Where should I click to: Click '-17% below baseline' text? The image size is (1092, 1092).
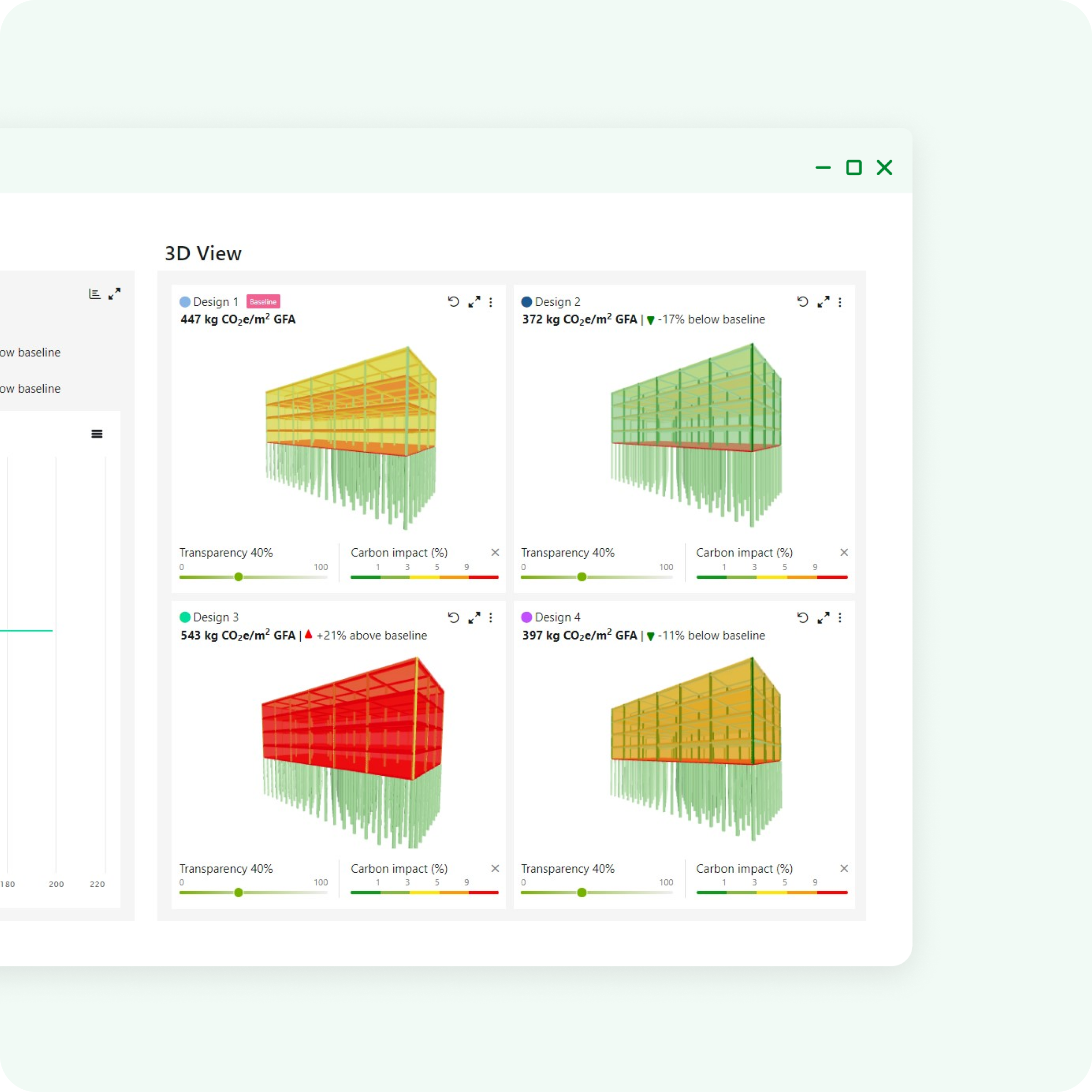[x=711, y=319]
